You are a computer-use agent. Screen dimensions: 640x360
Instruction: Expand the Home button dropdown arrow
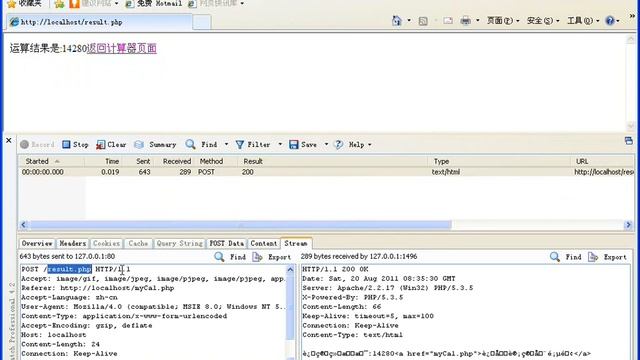(x=409, y=20)
